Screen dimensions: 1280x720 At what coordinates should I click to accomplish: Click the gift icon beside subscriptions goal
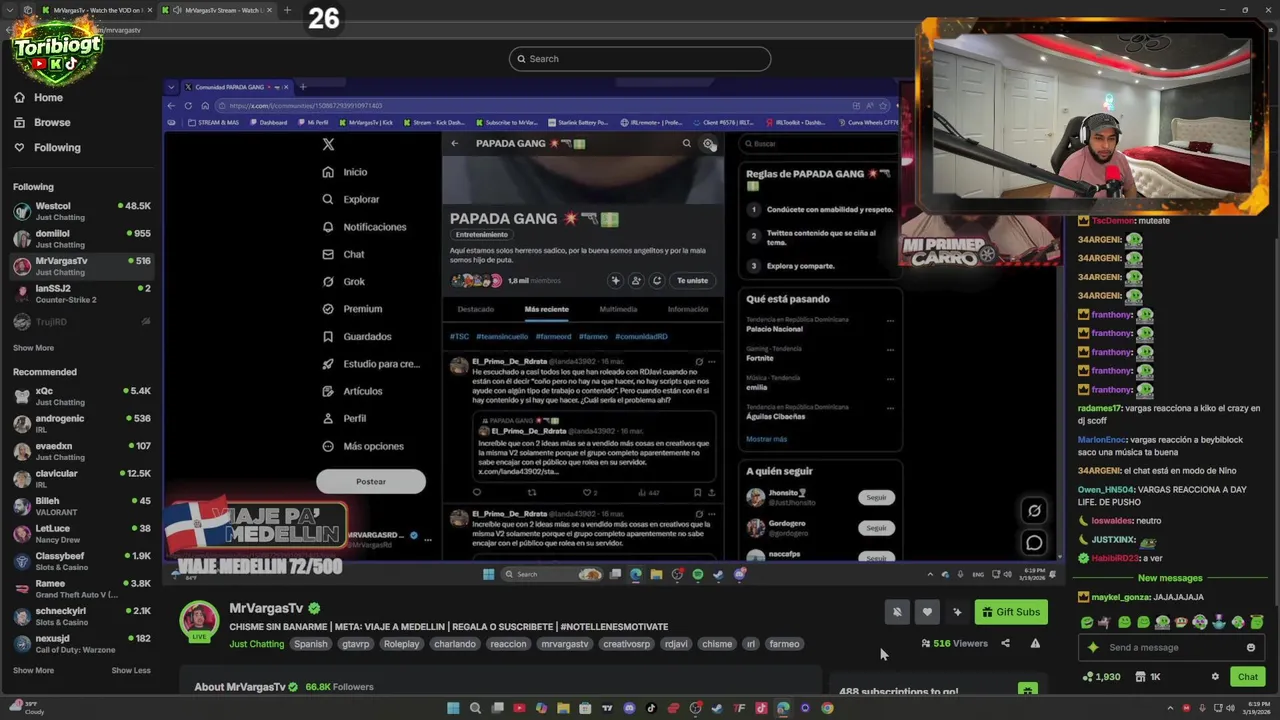point(1027,690)
